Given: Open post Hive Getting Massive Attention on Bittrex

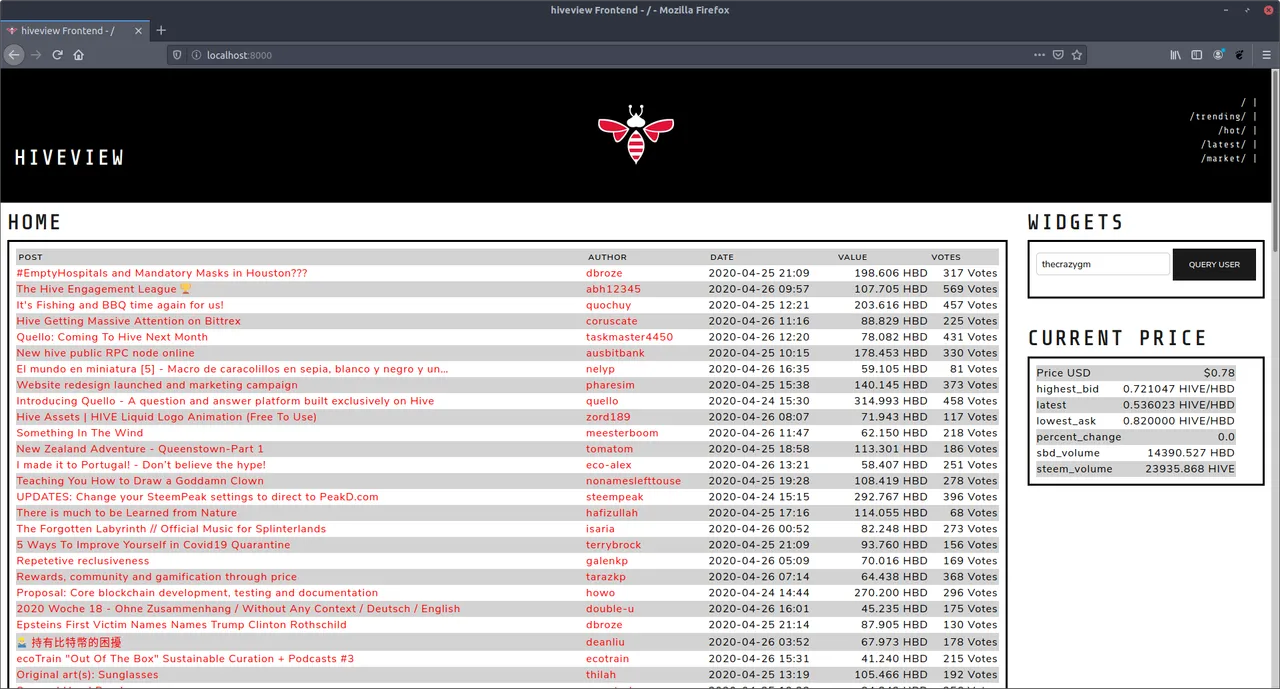Looking at the screenshot, I should pyautogui.click(x=128, y=321).
